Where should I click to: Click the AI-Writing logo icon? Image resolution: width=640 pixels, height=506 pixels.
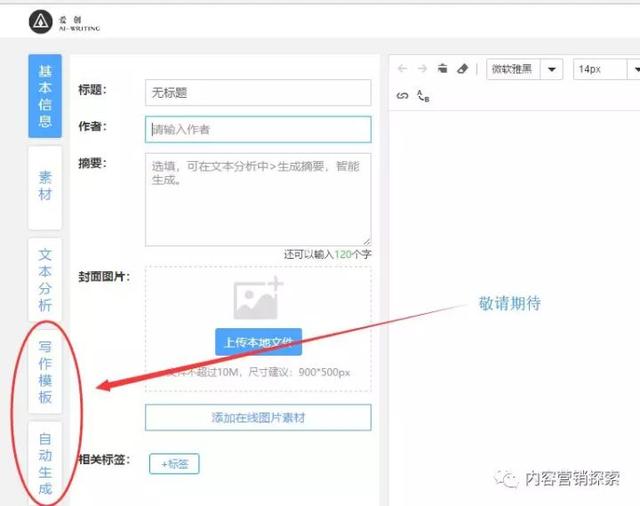click(x=40, y=22)
